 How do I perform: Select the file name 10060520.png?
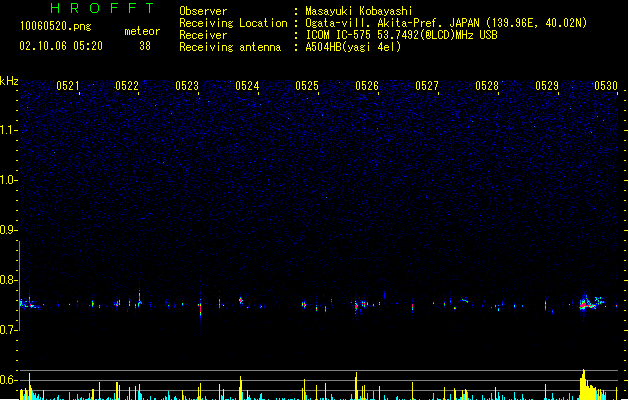coord(55,26)
